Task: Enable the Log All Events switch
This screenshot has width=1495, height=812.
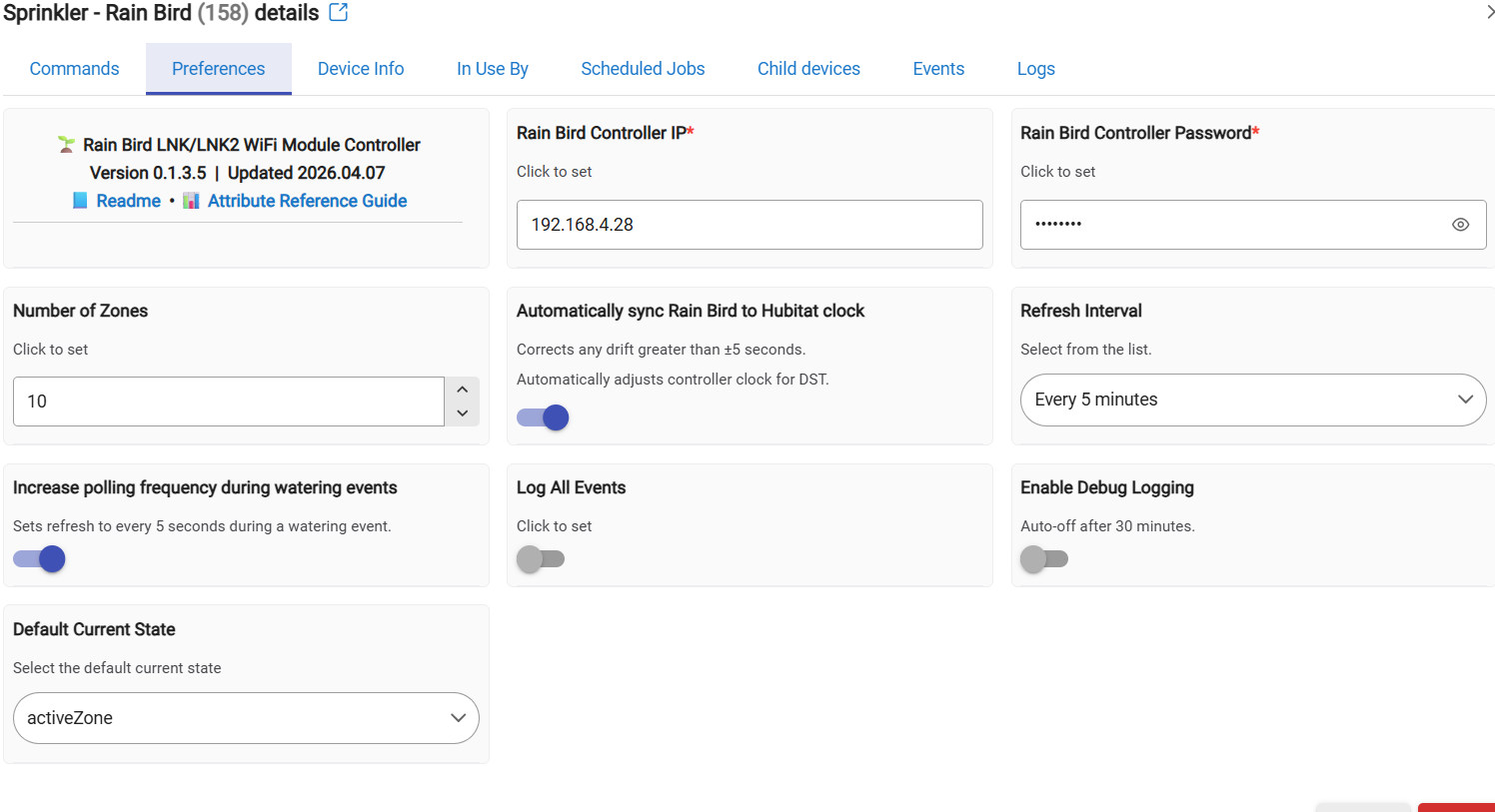Action: pyautogui.click(x=541, y=559)
